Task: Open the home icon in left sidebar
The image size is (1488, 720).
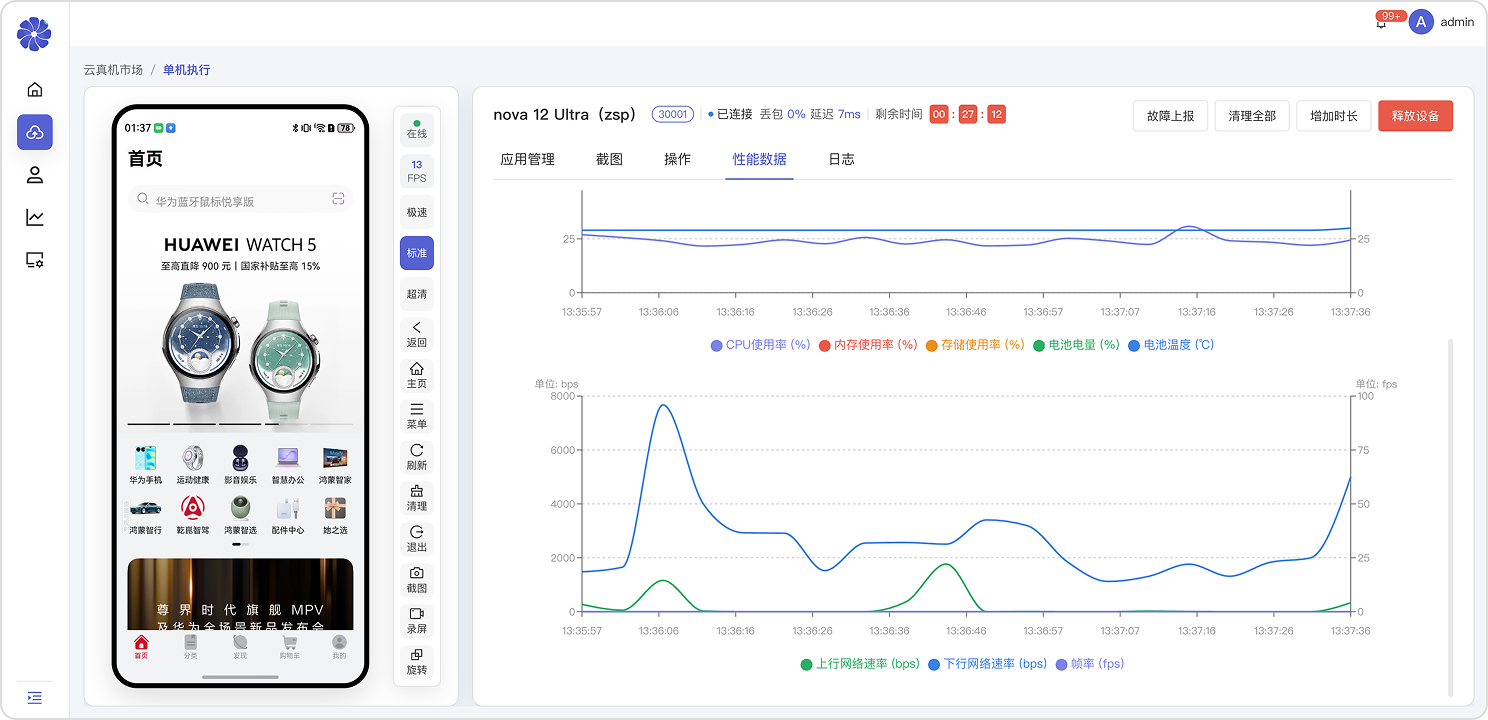Action: [x=35, y=89]
